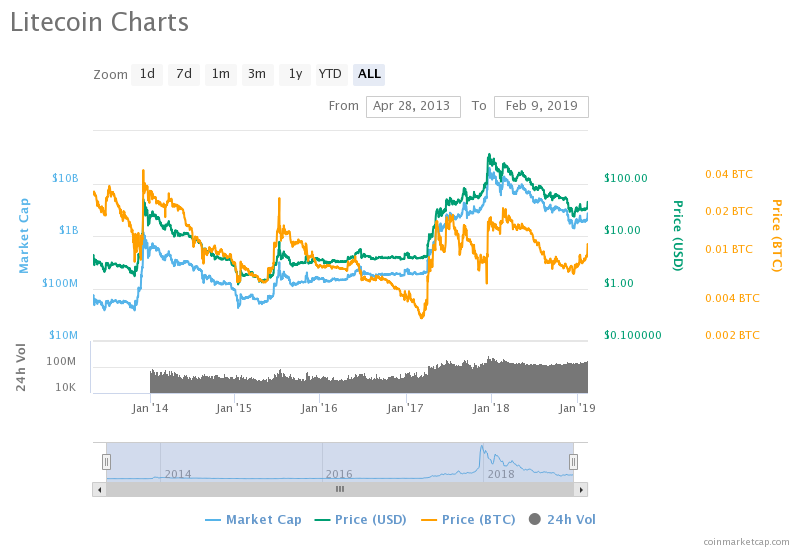Select the 7d zoom range
The image size is (800, 550).
183,74
